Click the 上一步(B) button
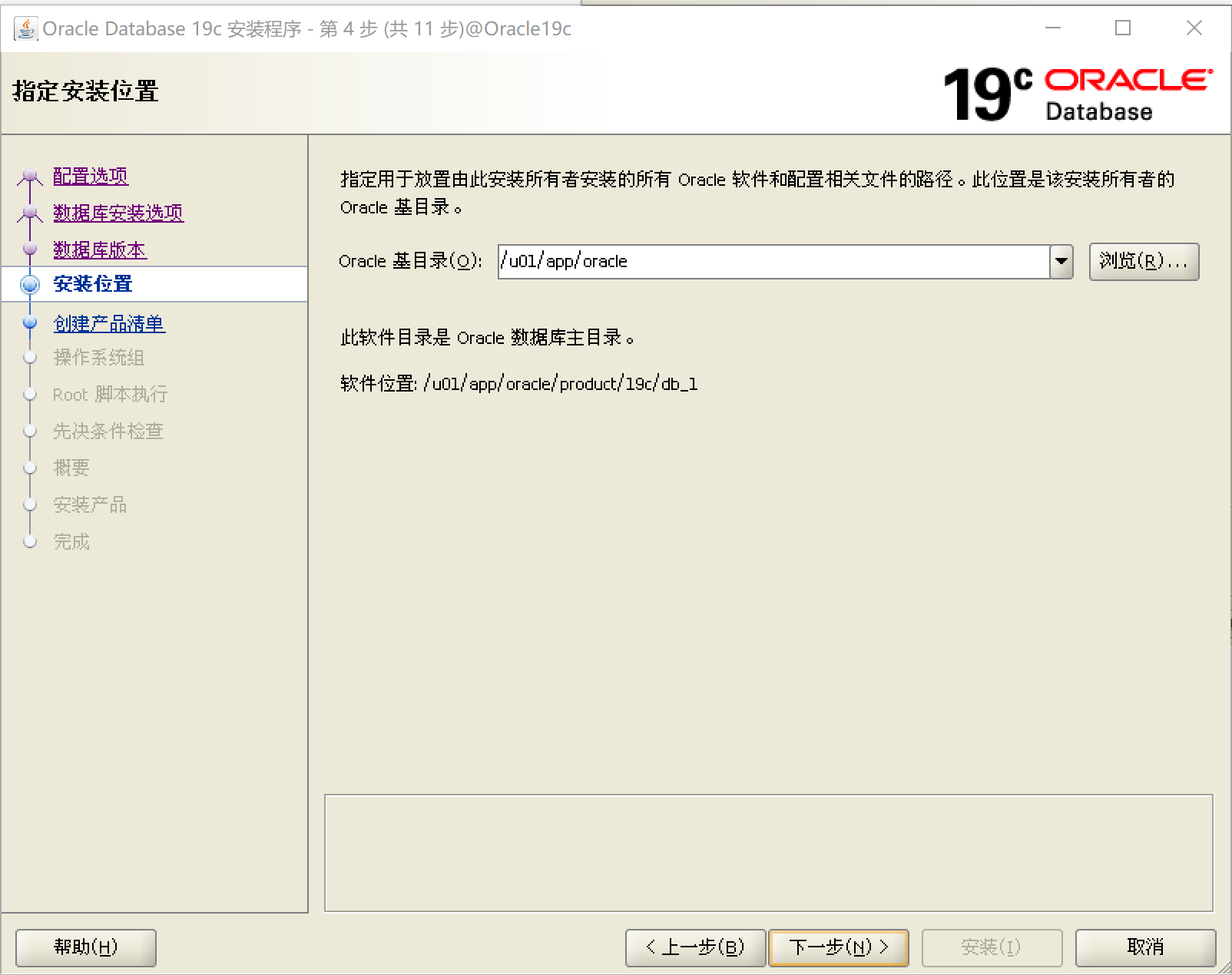 click(x=694, y=947)
